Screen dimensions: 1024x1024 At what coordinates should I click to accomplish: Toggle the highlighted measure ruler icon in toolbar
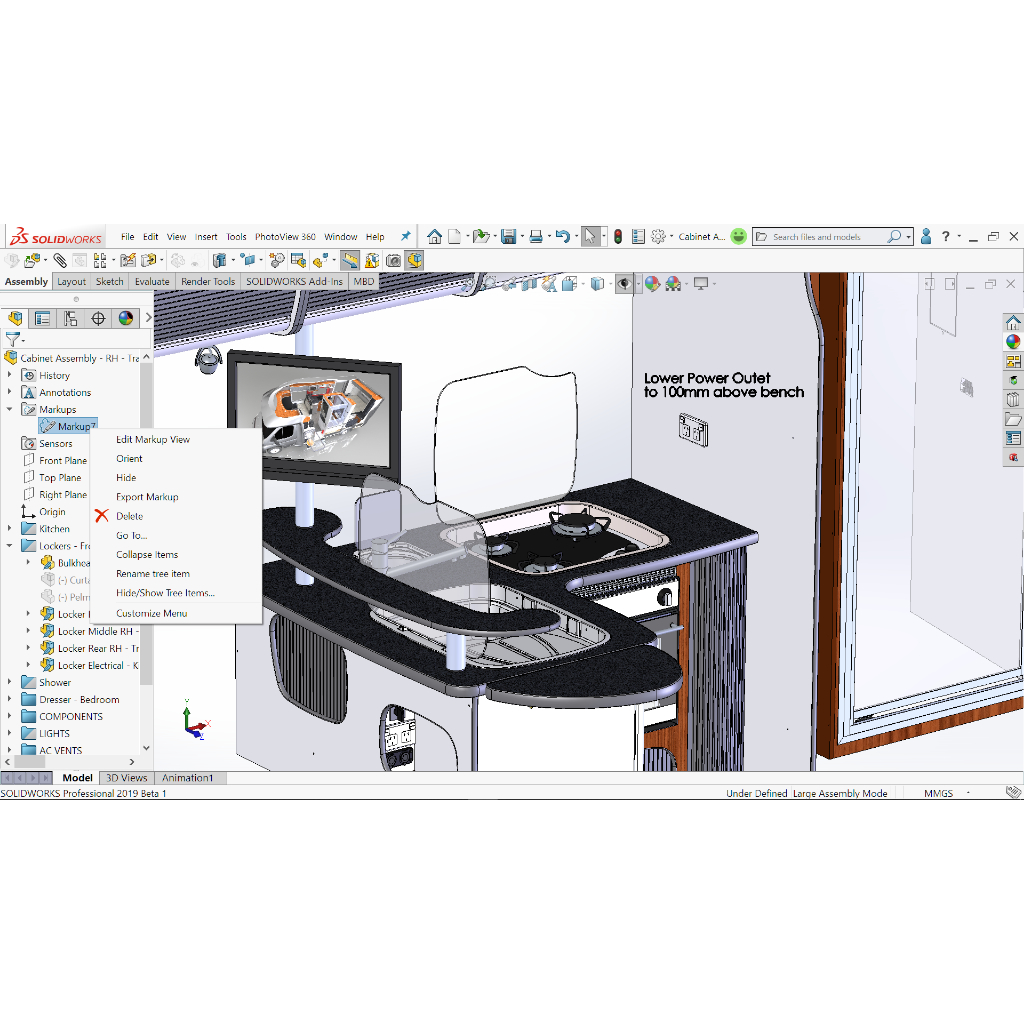click(350, 261)
